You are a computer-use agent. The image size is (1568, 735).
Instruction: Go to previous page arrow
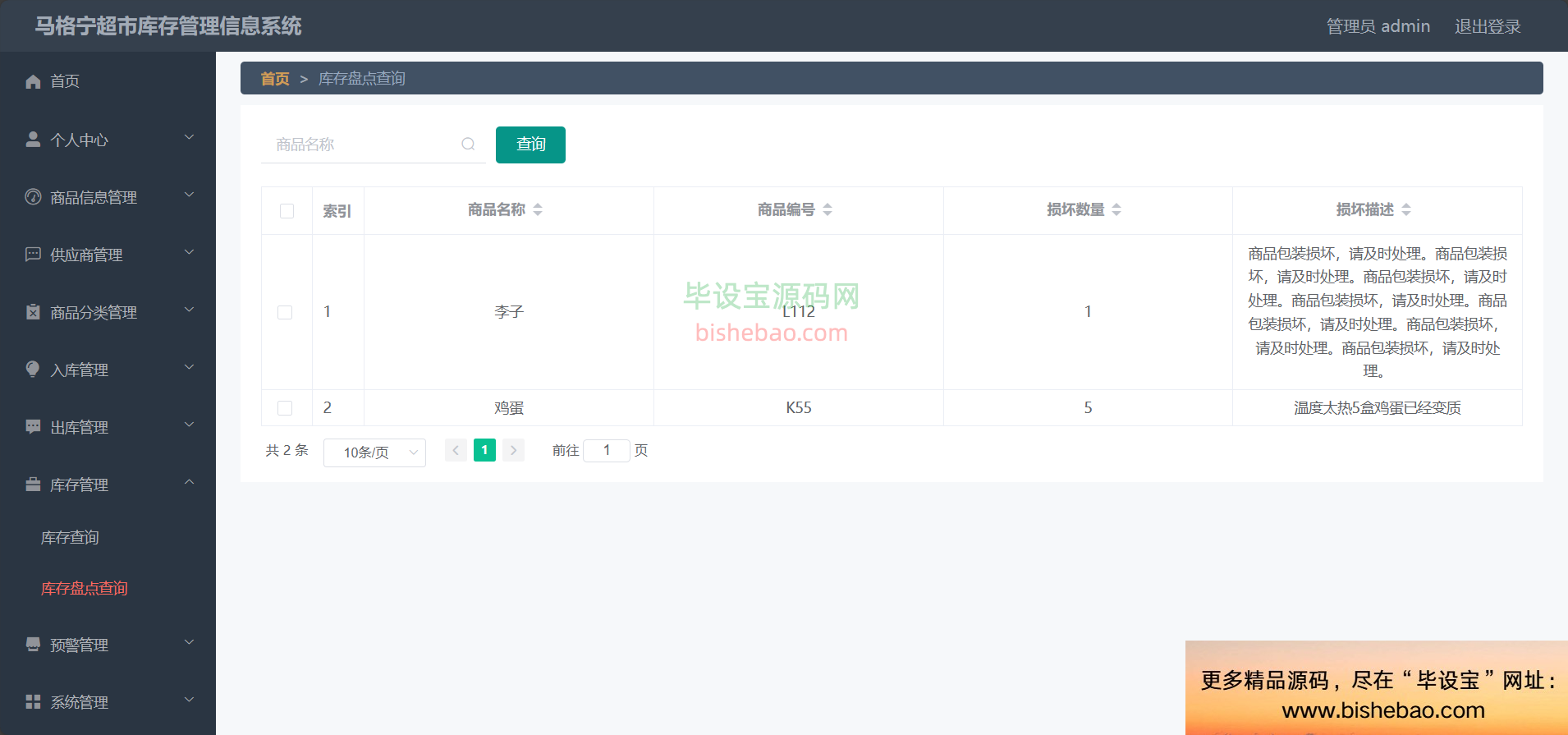tap(456, 450)
